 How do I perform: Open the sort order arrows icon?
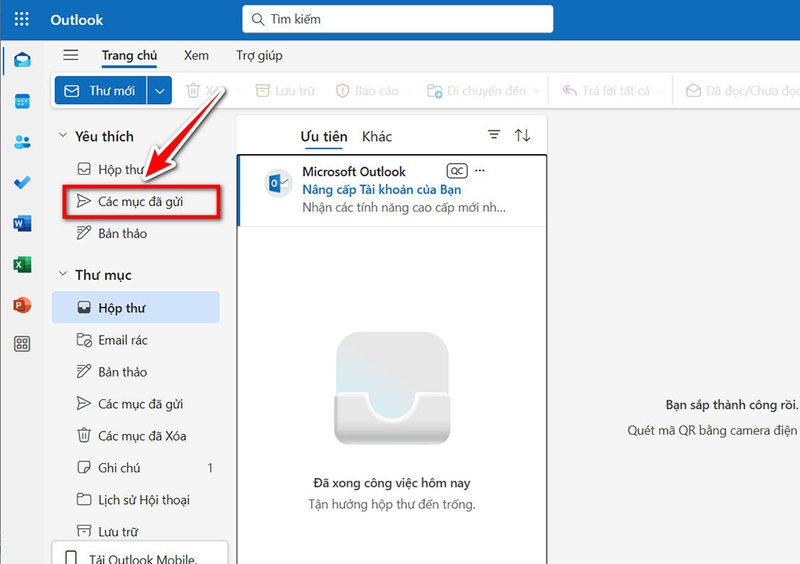coord(522,135)
